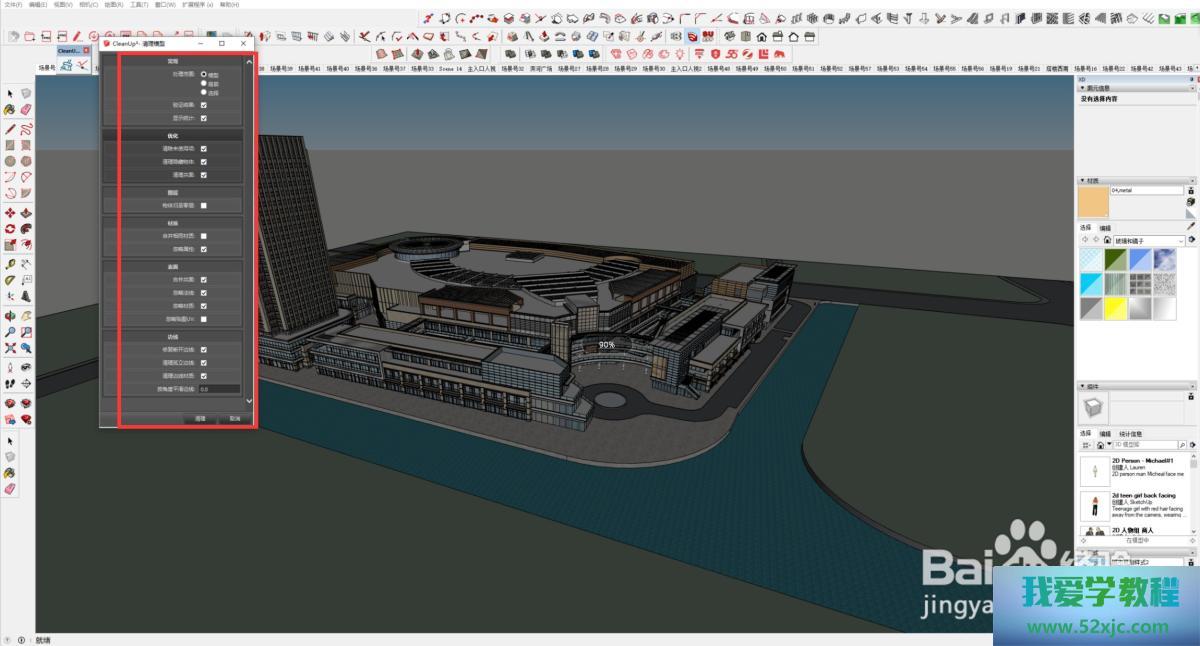Click the CleanUp dialog's clean button
The image size is (1200, 646).
[200, 418]
